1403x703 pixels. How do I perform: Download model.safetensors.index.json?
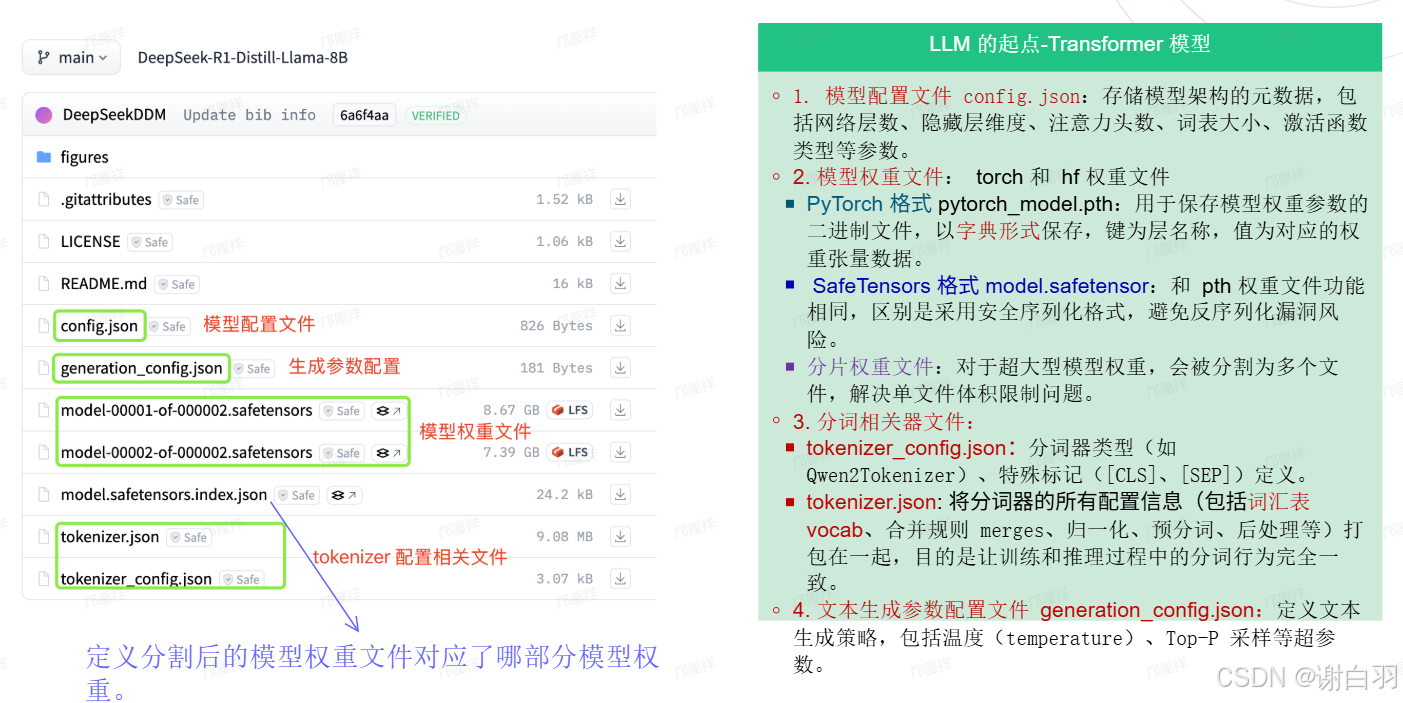(621, 494)
